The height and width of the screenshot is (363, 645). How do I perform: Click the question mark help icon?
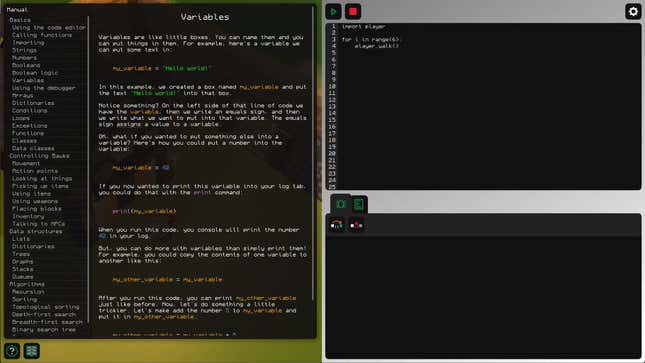point(12,351)
